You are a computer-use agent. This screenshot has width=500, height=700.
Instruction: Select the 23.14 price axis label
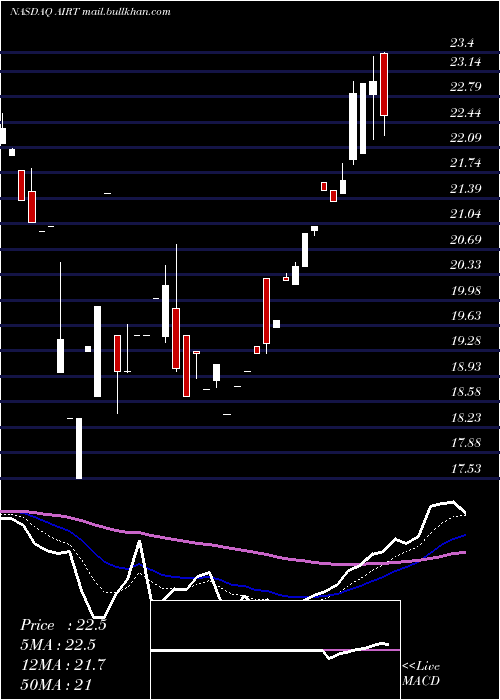tap(466, 62)
